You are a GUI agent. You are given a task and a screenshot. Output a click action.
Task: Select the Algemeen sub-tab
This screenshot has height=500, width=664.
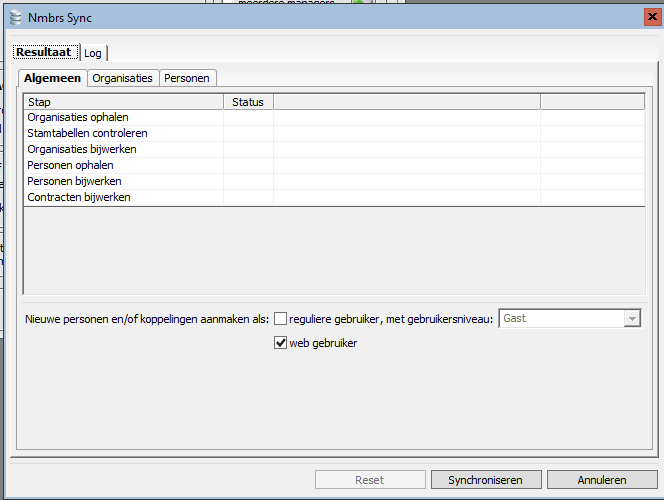click(x=53, y=78)
